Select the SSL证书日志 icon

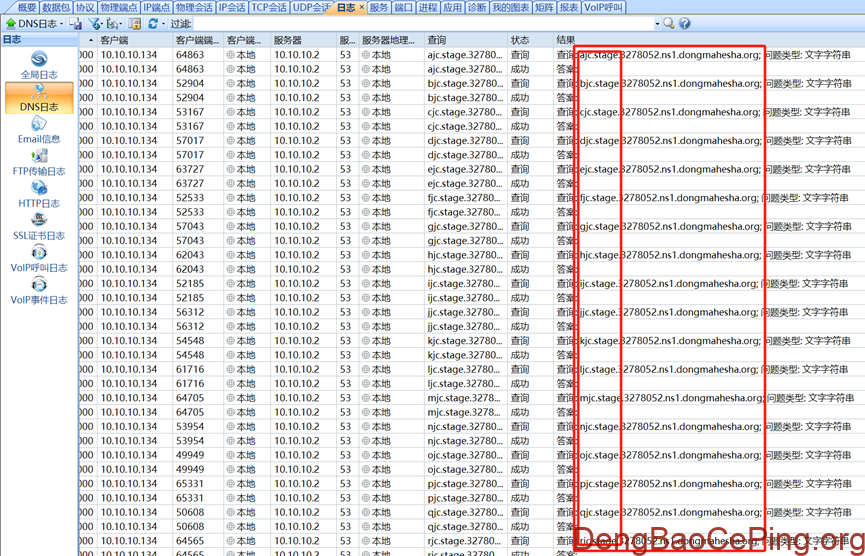[x=40, y=226]
